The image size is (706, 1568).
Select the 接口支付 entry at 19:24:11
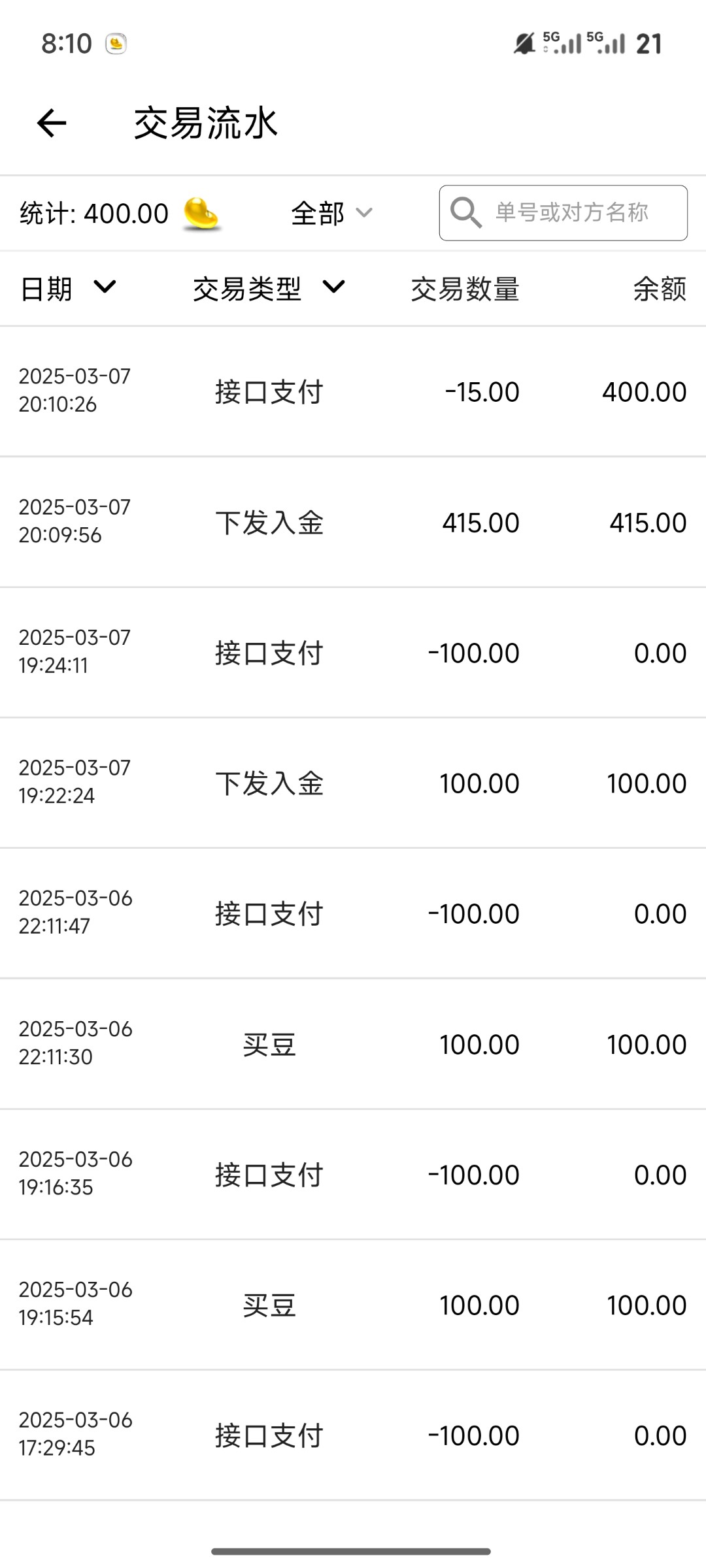(x=353, y=653)
